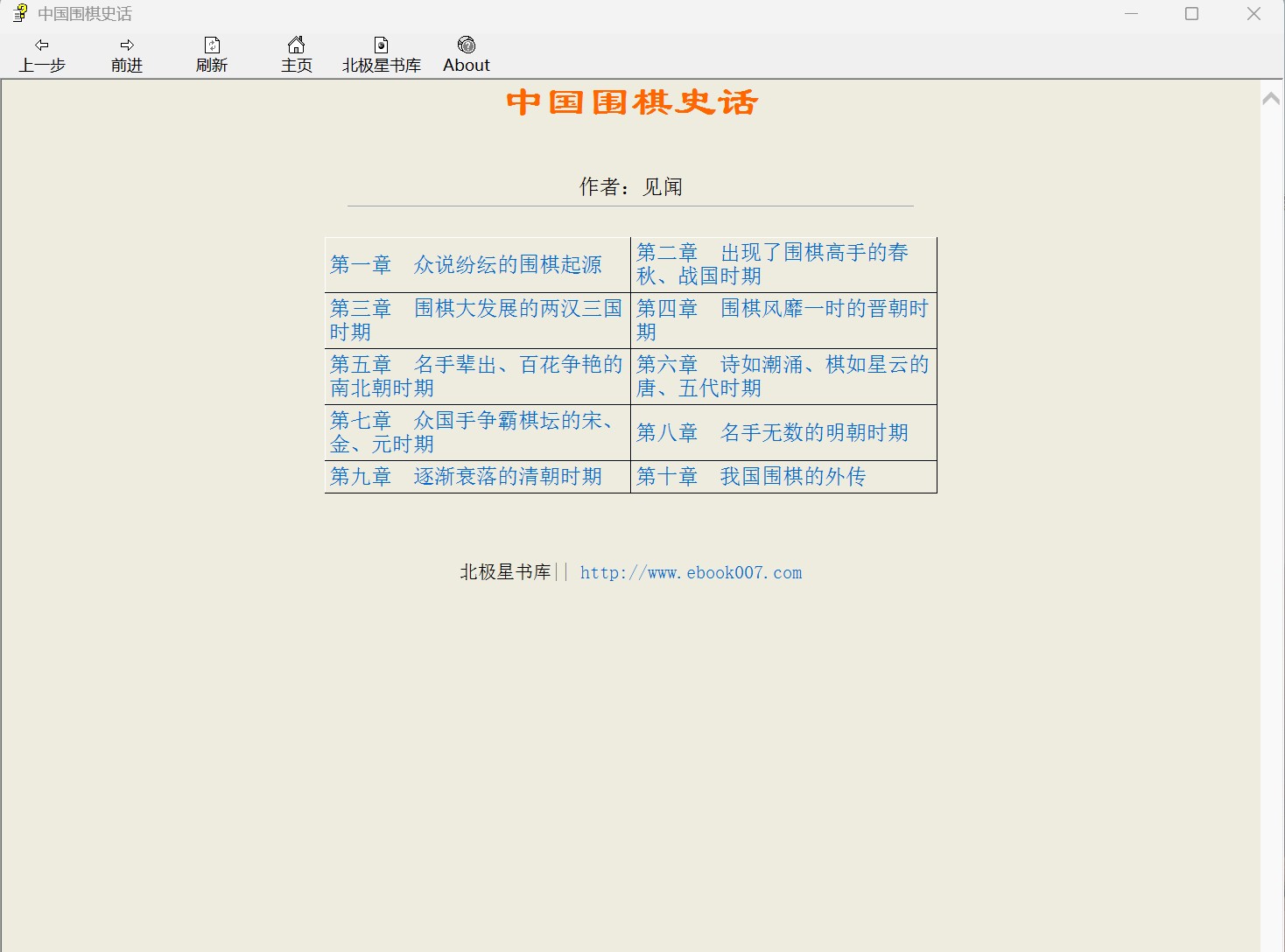This screenshot has width=1285, height=952.
Task: Open the About toolbar icon
Action: (467, 45)
